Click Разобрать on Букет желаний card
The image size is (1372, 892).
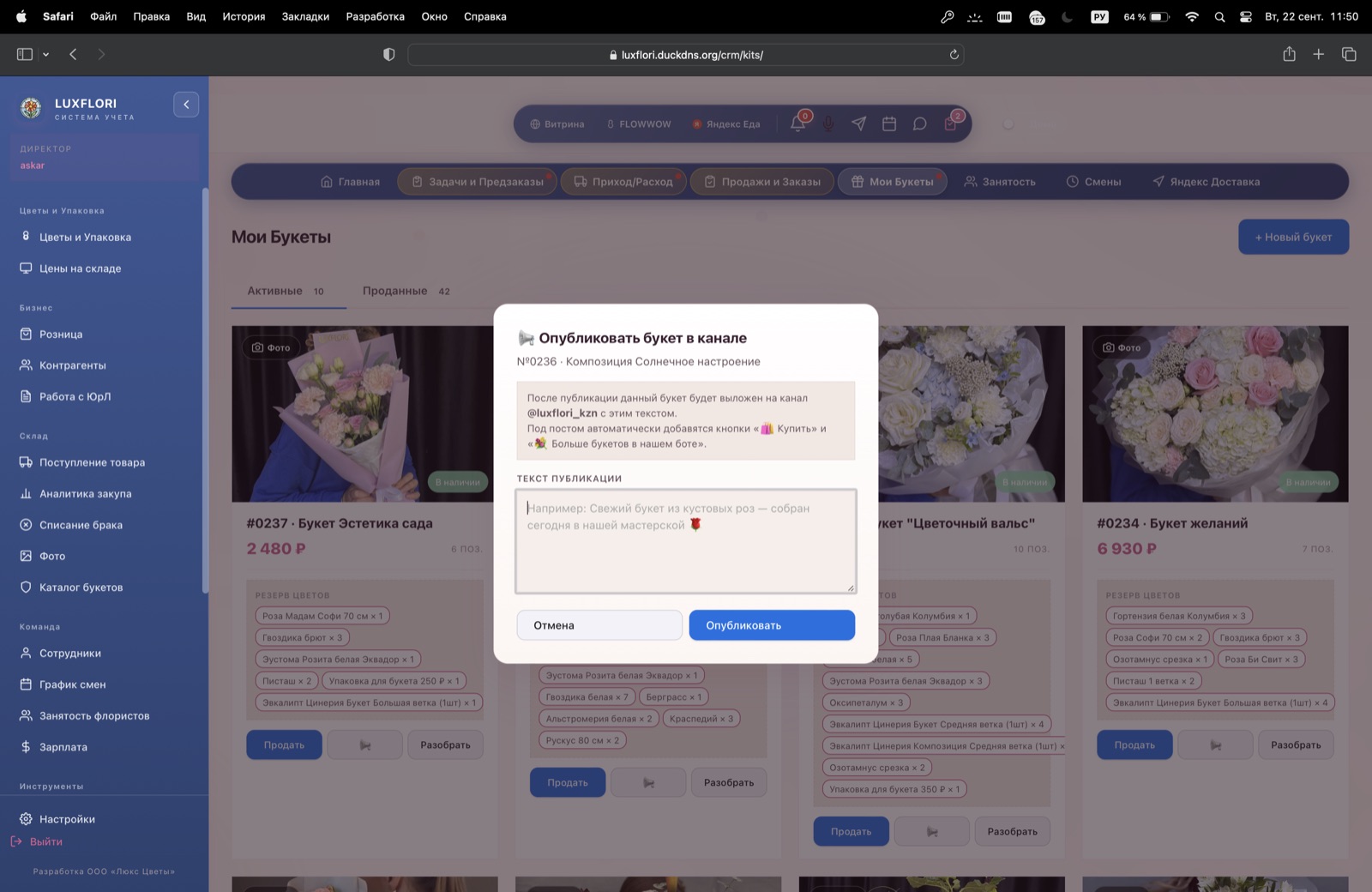tap(1296, 744)
